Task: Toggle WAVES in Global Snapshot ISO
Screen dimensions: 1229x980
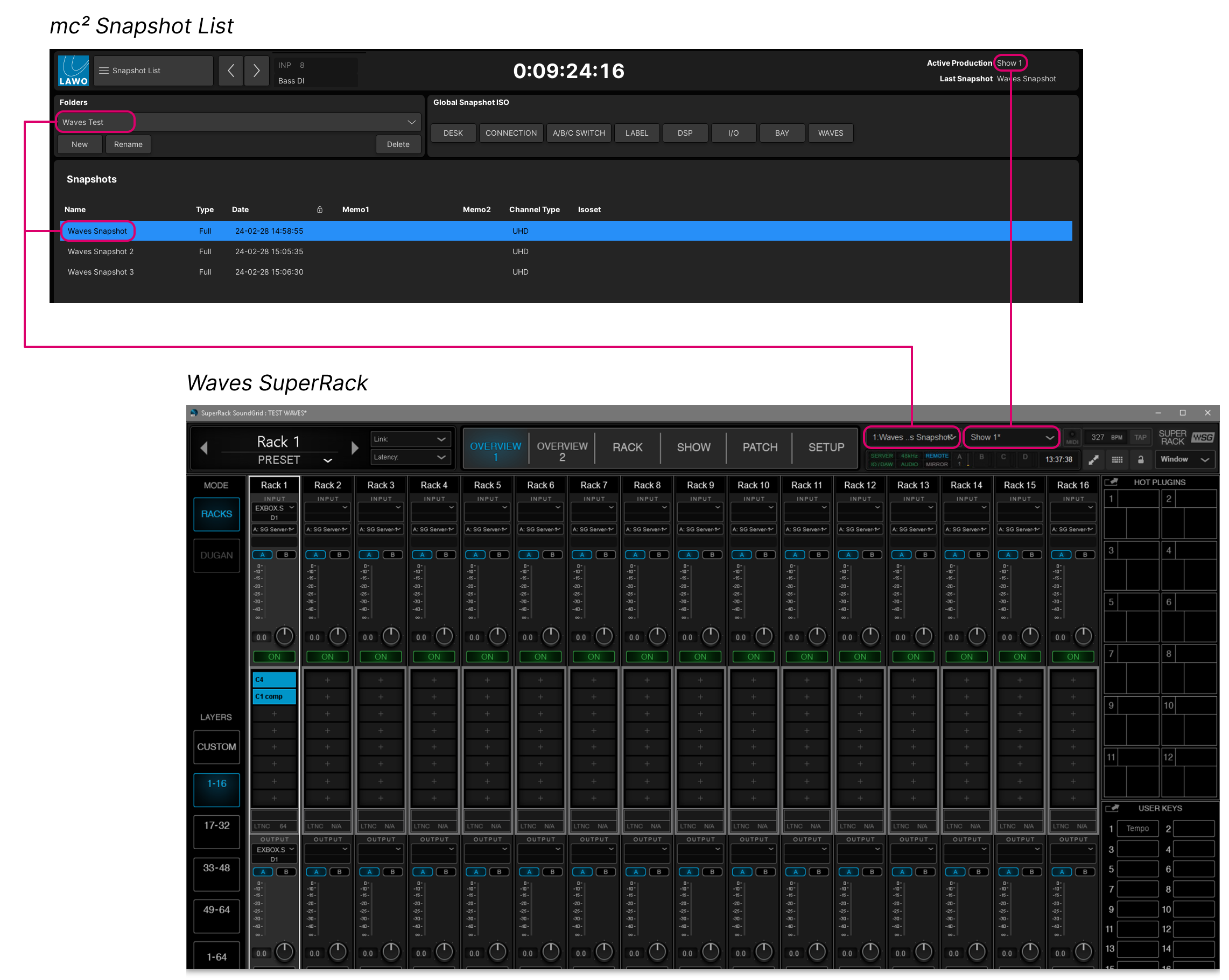Action: [x=831, y=133]
